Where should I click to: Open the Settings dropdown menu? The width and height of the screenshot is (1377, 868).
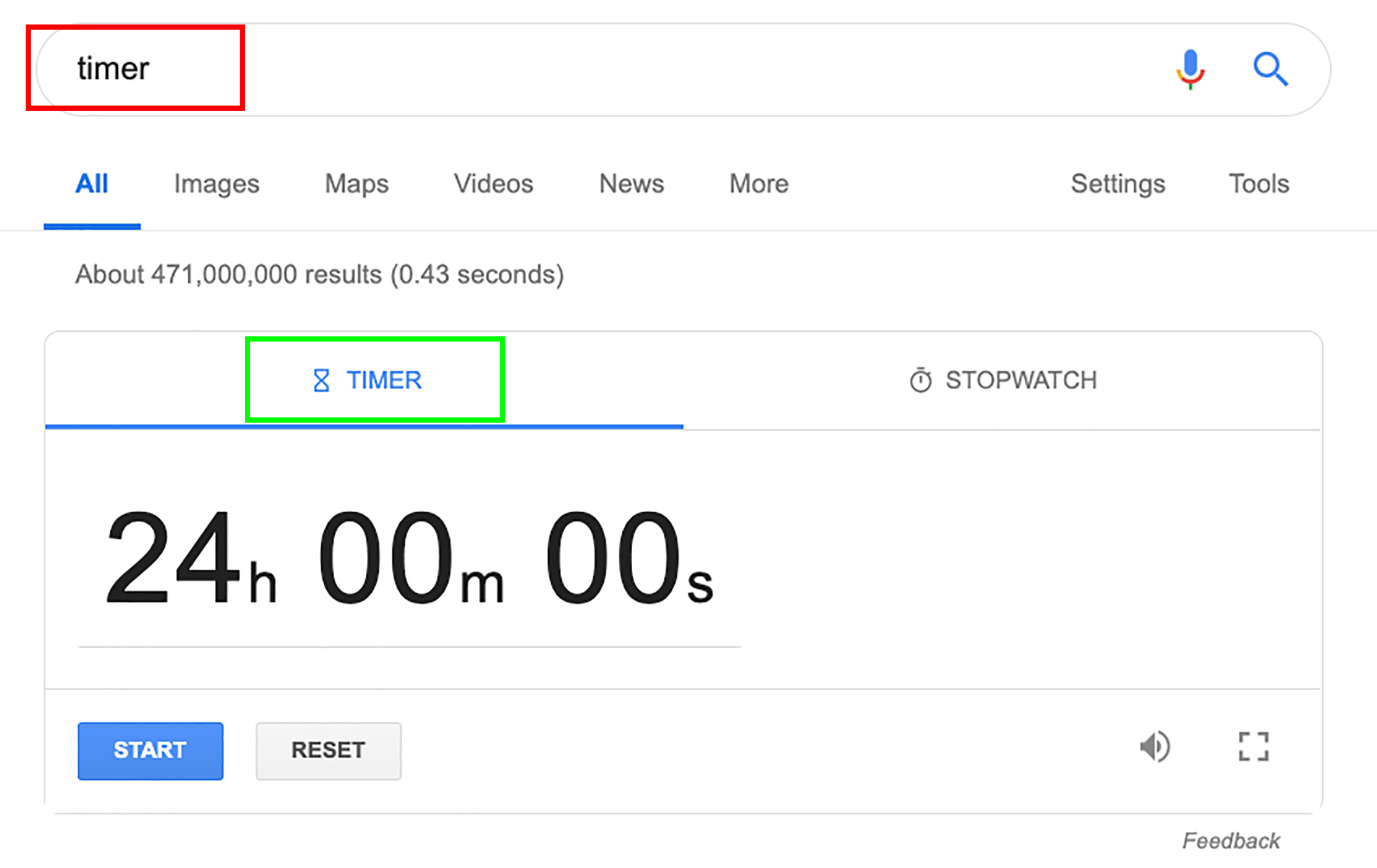[1118, 184]
